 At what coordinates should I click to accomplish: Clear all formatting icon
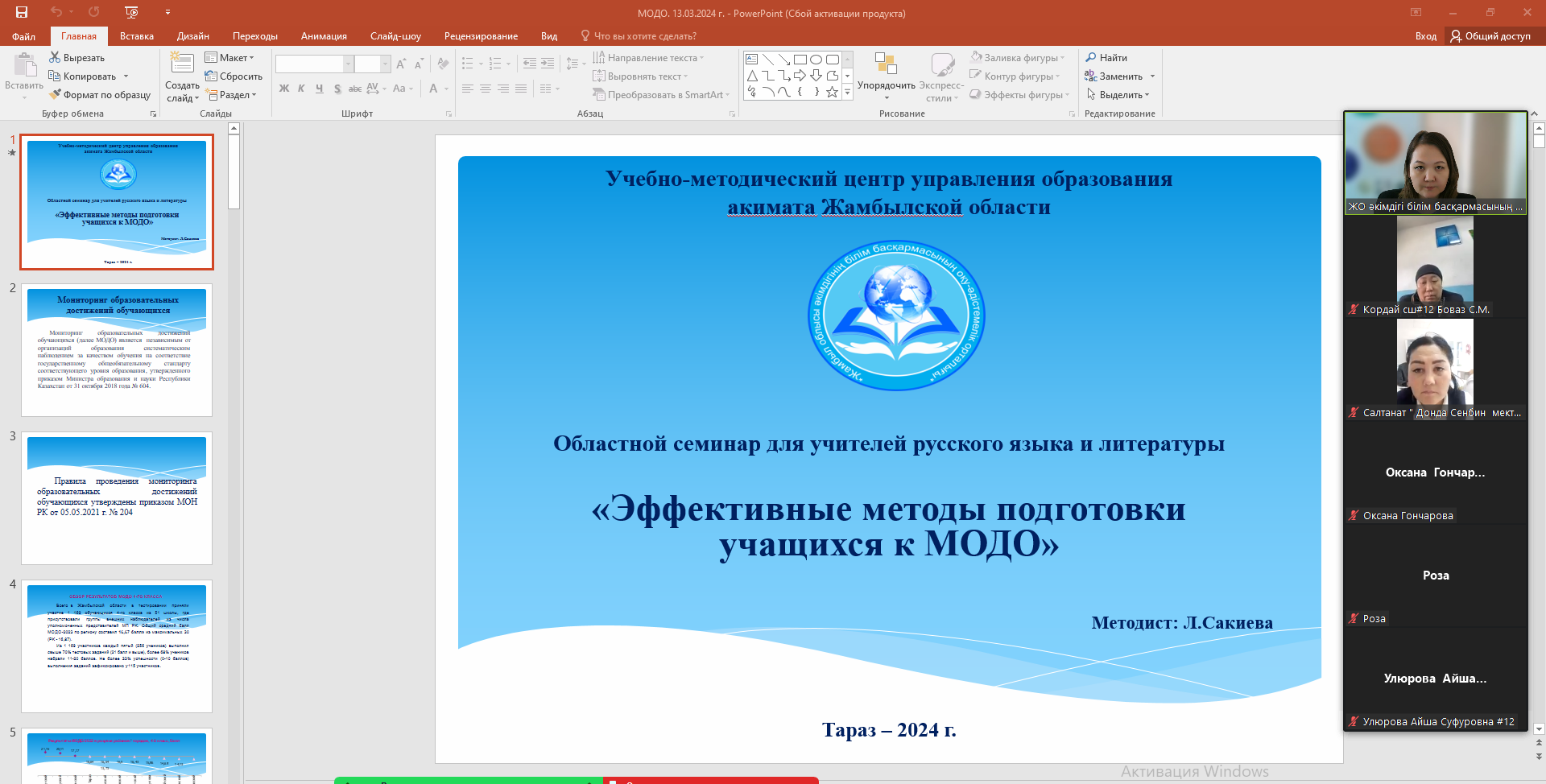click(x=443, y=64)
